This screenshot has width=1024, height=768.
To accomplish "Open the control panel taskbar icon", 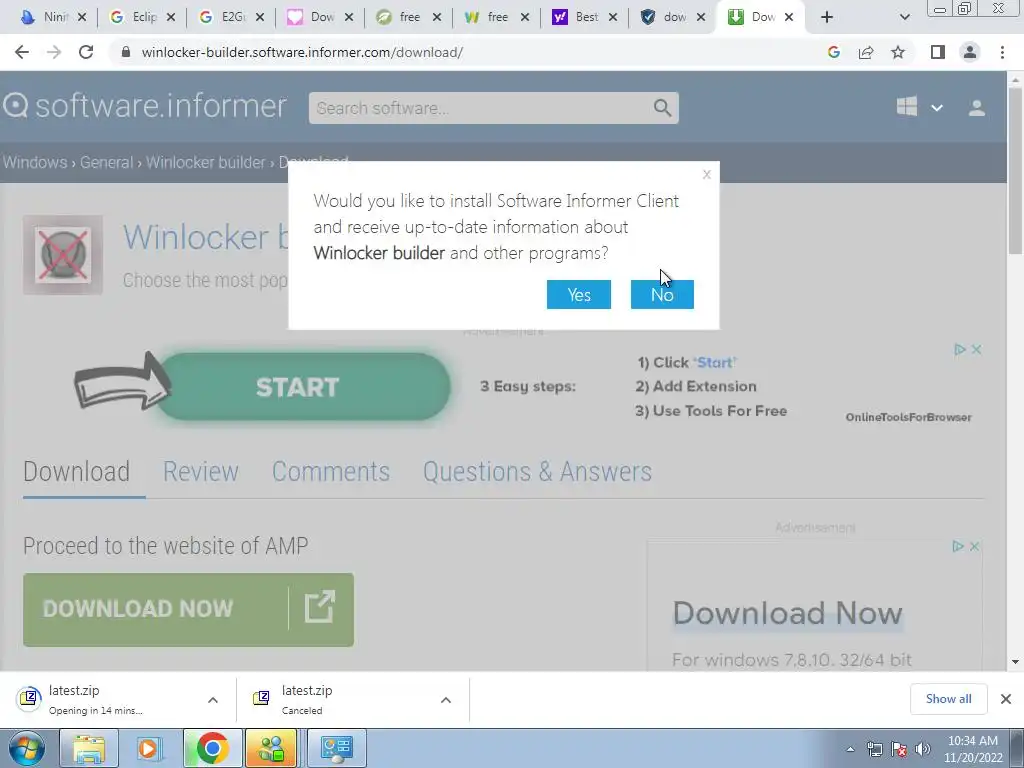I will [336, 748].
